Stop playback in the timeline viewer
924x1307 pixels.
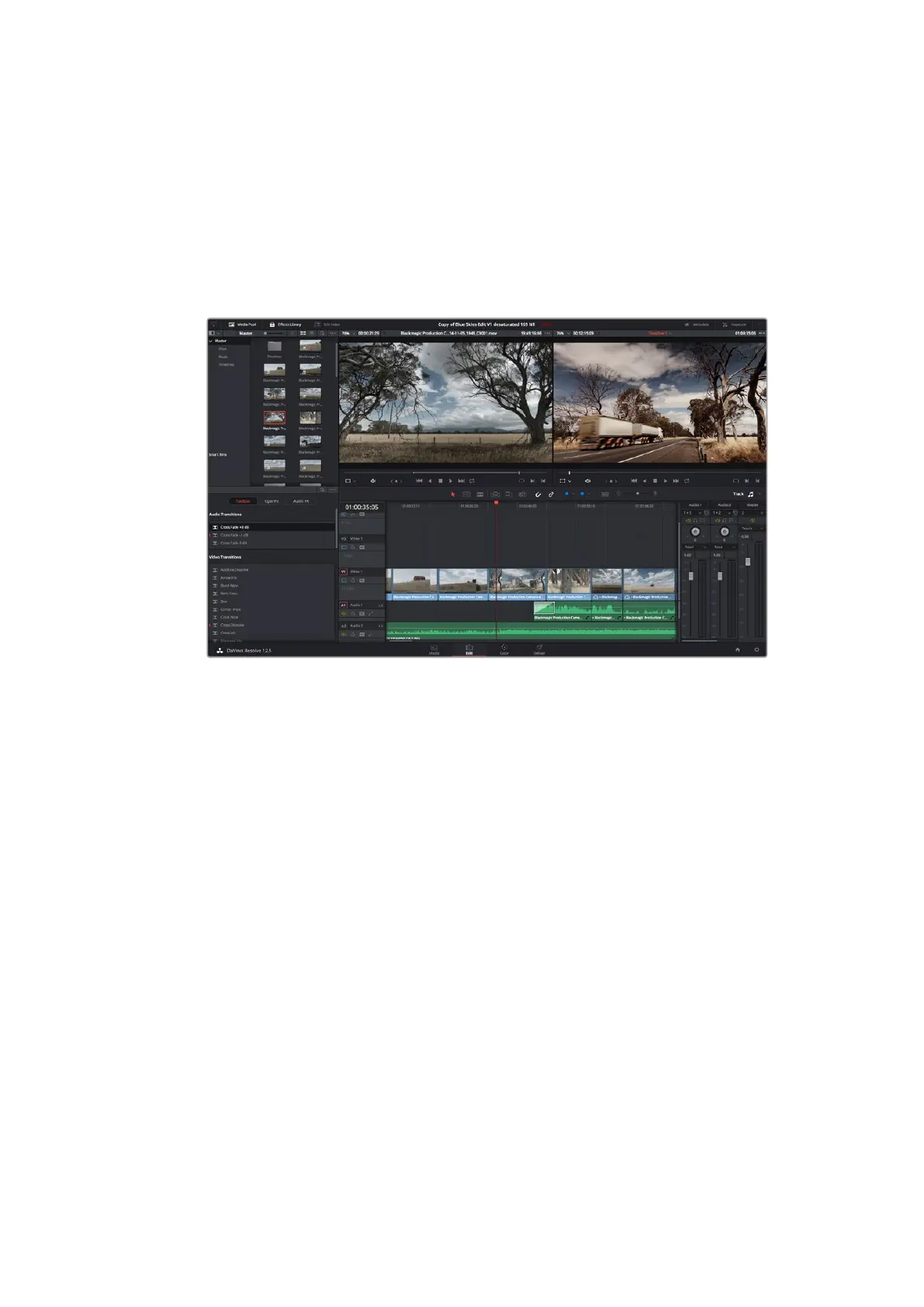[x=655, y=480]
